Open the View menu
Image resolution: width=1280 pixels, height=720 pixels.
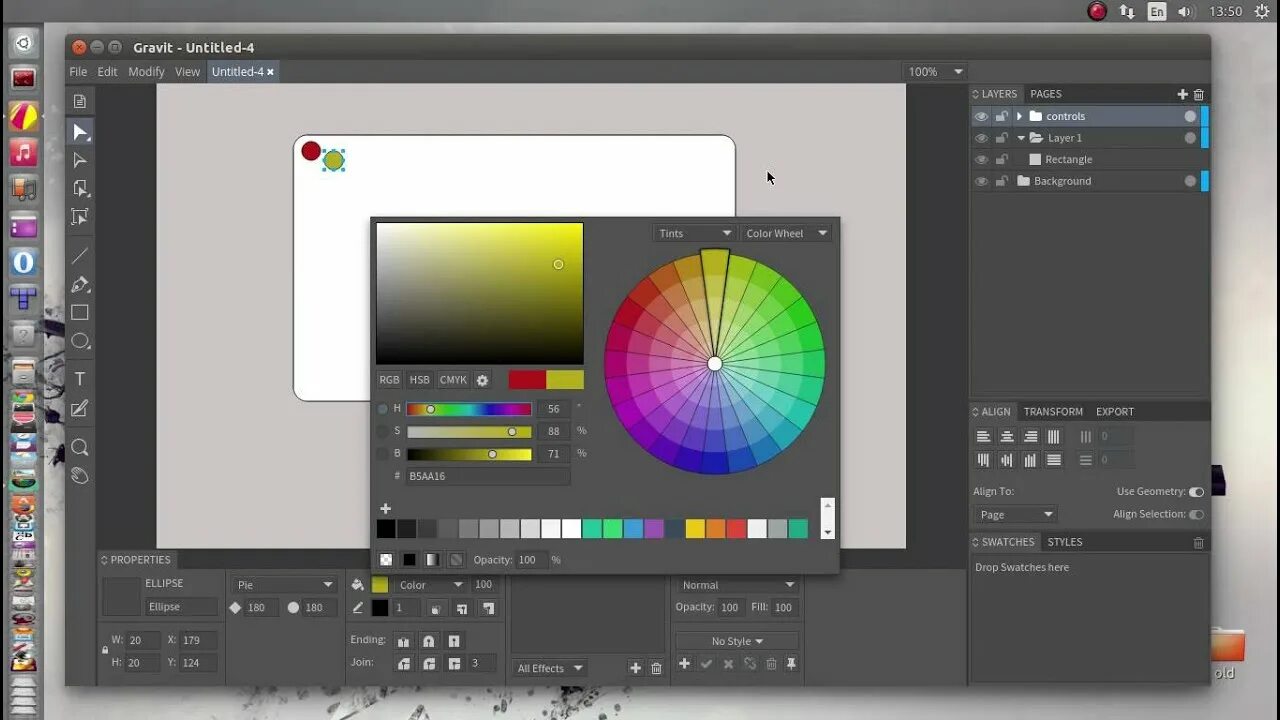[188, 72]
